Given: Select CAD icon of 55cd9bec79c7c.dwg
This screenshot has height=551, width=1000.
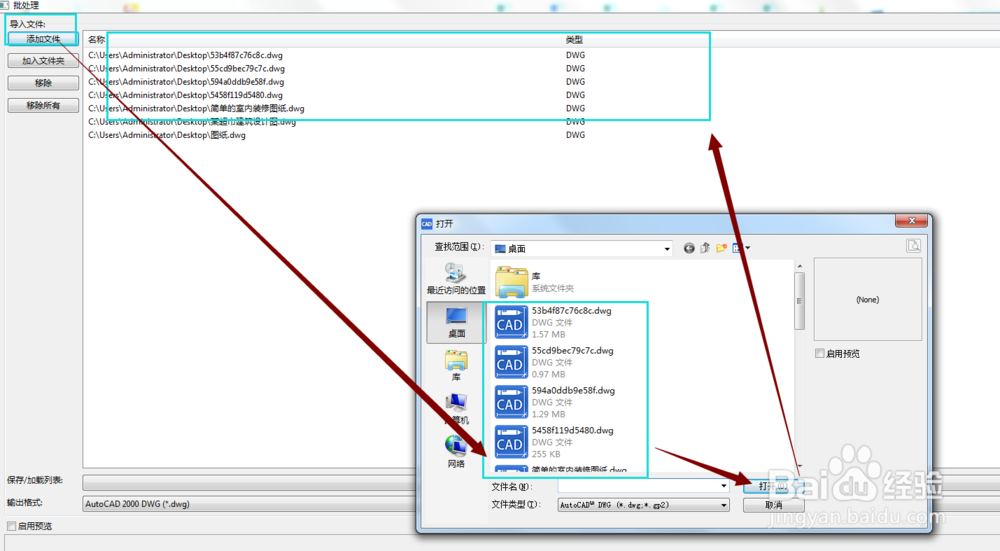Looking at the screenshot, I should coord(511,362).
